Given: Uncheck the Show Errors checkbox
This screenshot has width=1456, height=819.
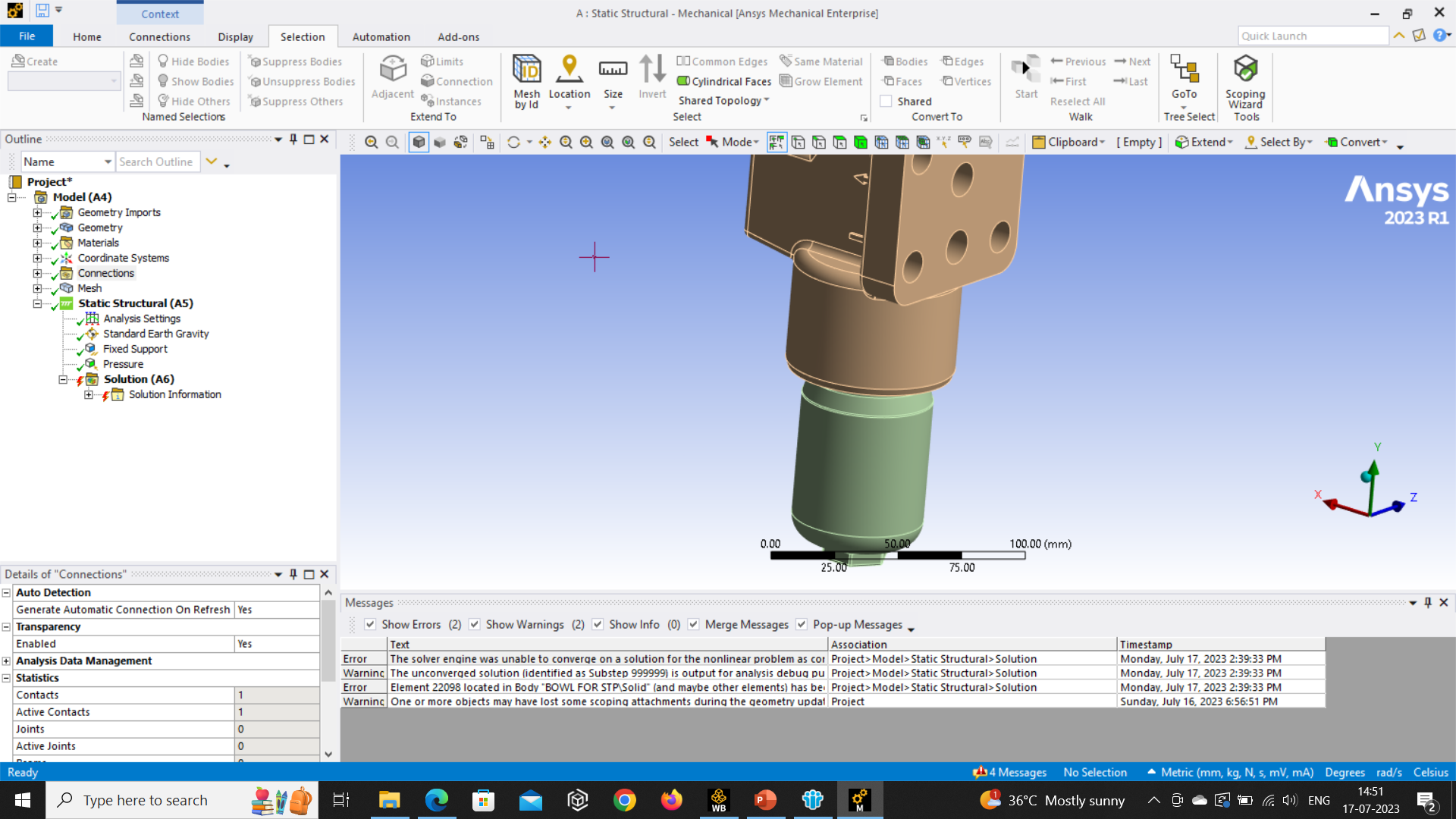Looking at the screenshot, I should tap(370, 624).
